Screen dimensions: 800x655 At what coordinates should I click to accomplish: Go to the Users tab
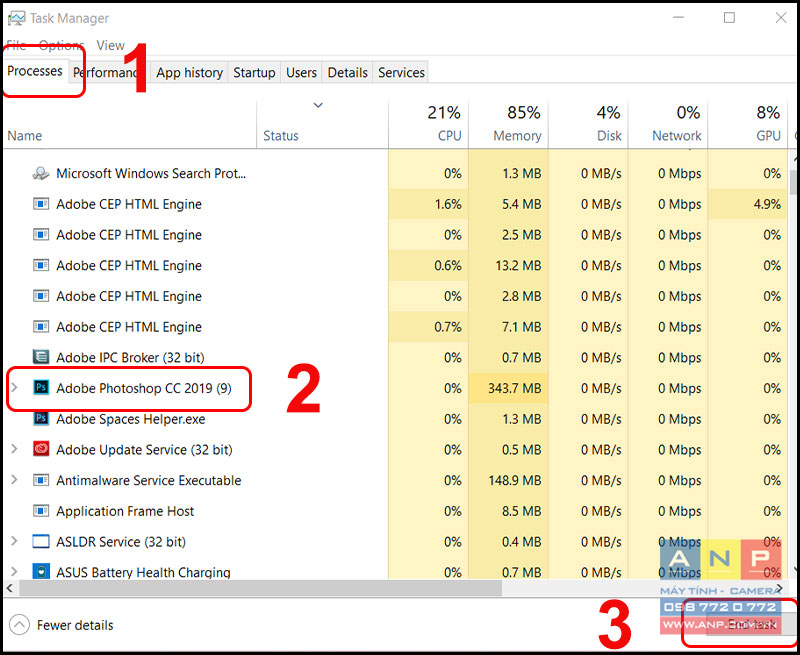[x=301, y=72]
